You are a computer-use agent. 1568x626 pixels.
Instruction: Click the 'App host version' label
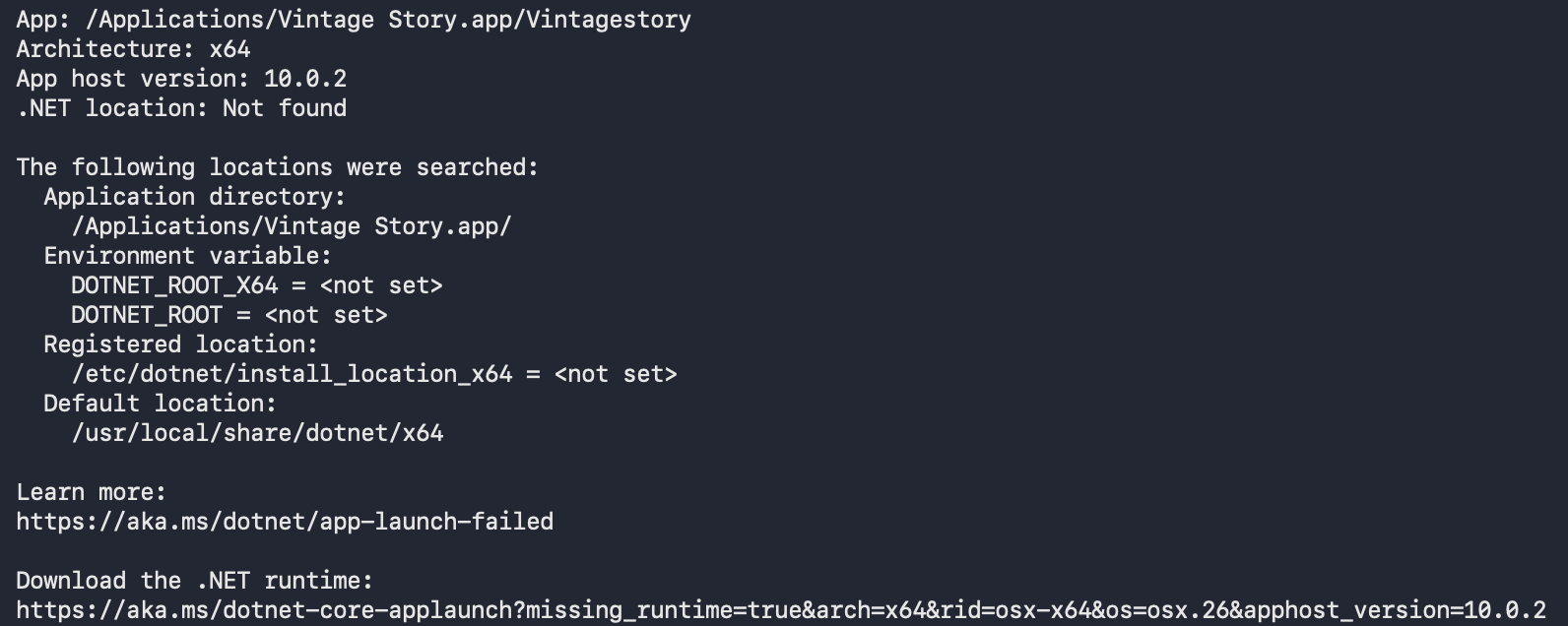133,79
